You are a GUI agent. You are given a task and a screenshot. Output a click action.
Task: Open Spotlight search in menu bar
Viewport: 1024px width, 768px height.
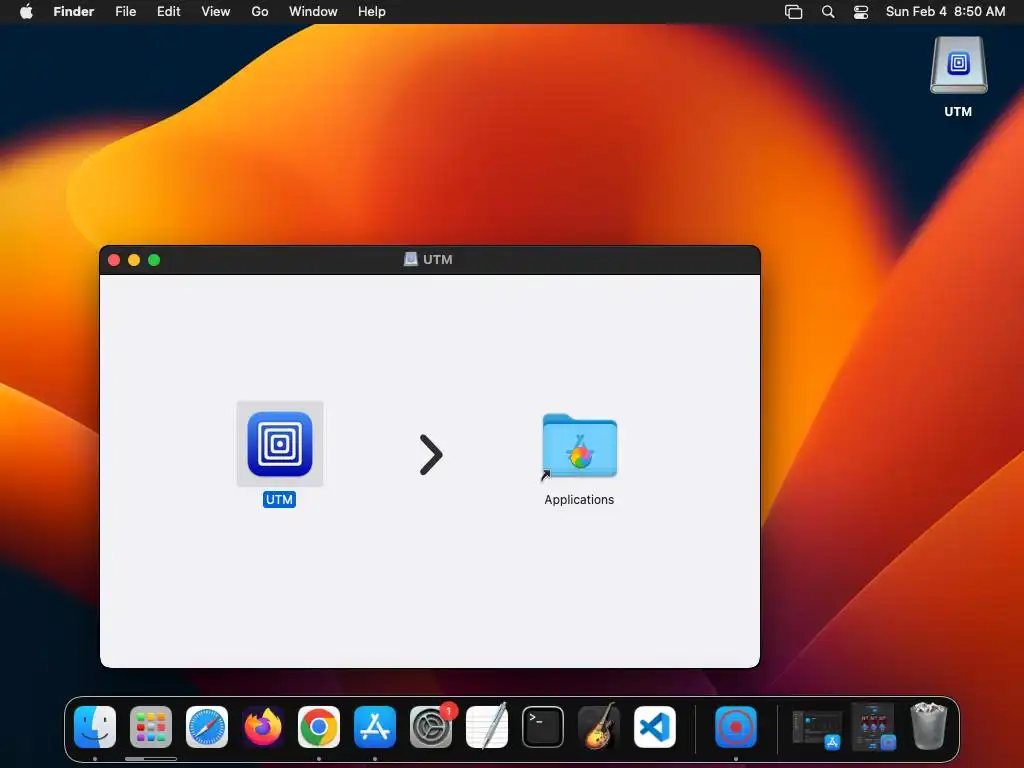click(x=828, y=12)
